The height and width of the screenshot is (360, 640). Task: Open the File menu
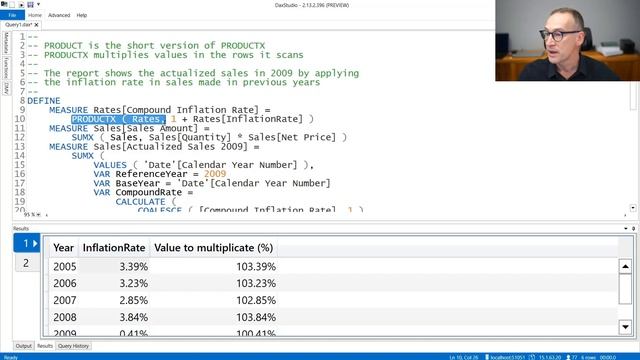click(12, 15)
